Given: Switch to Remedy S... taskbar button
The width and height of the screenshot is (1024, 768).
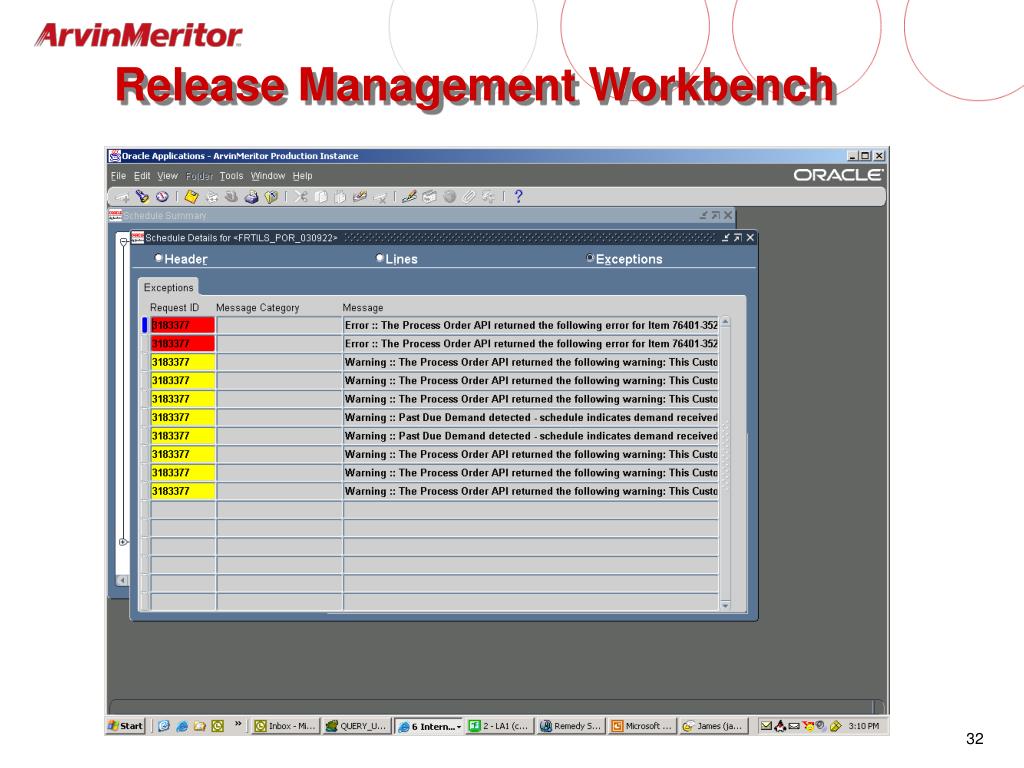Looking at the screenshot, I should point(570,726).
